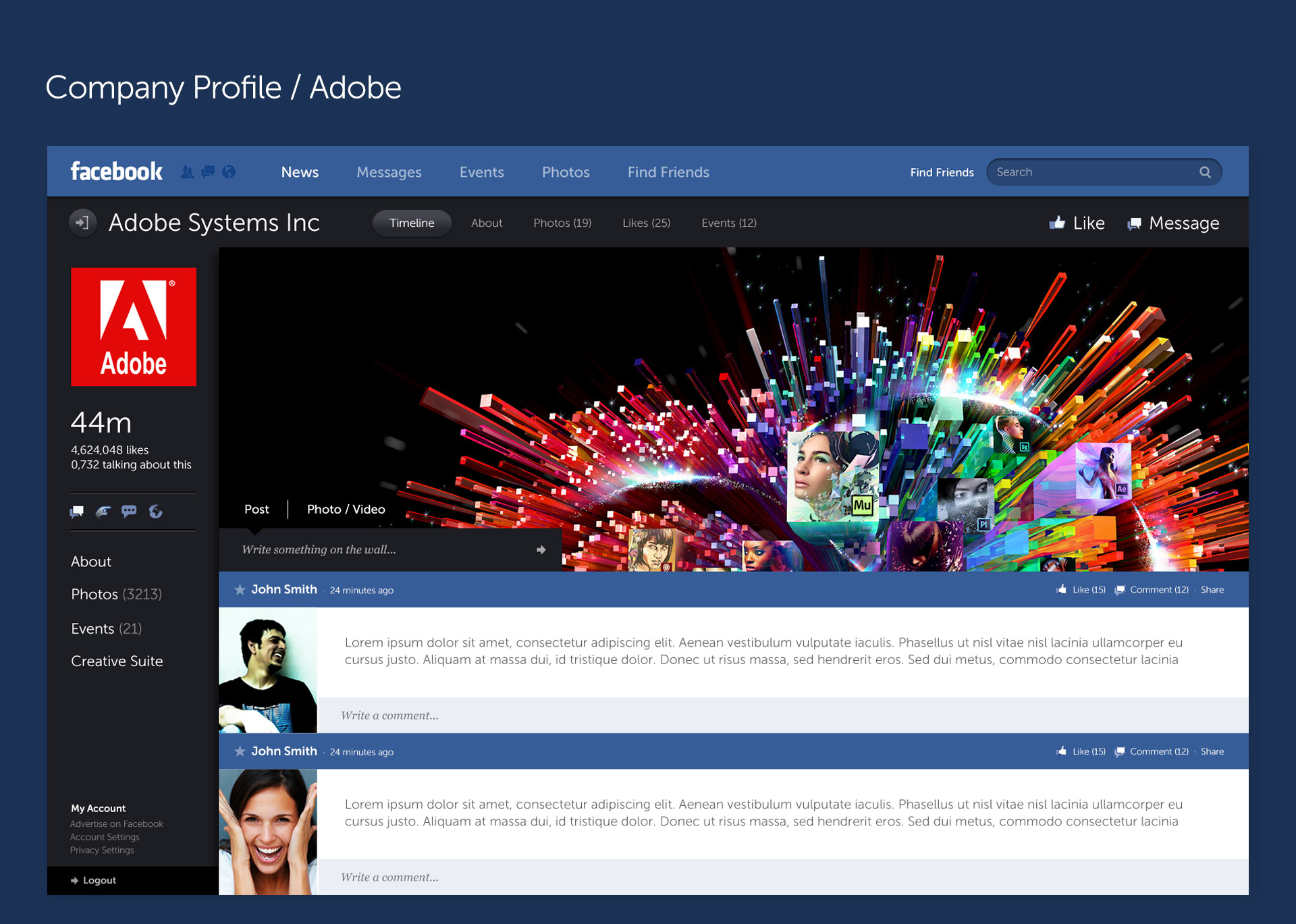Viewport: 1296px width, 924px height.
Task: Click the sidebar poke hand icon
Action: click(x=103, y=512)
